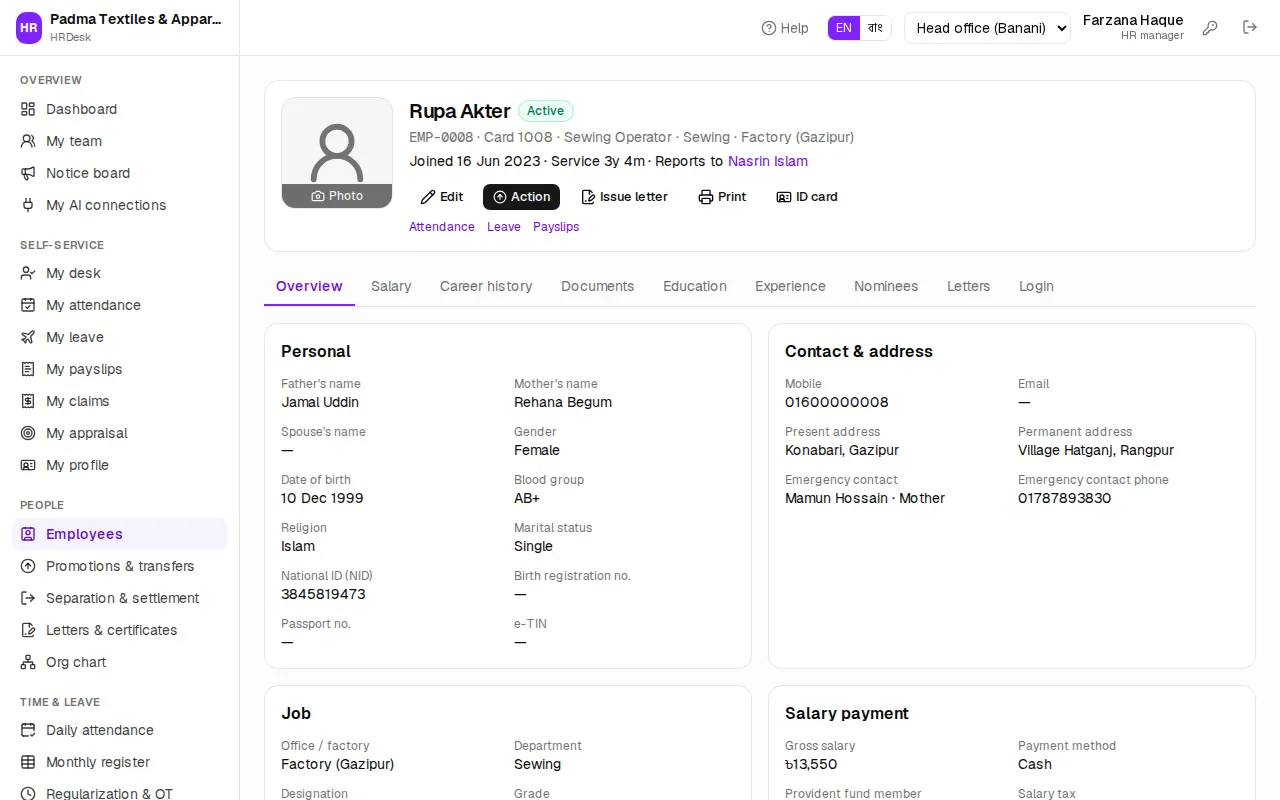Click the Edit employee button
The width and height of the screenshot is (1280, 800).
coord(442,197)
